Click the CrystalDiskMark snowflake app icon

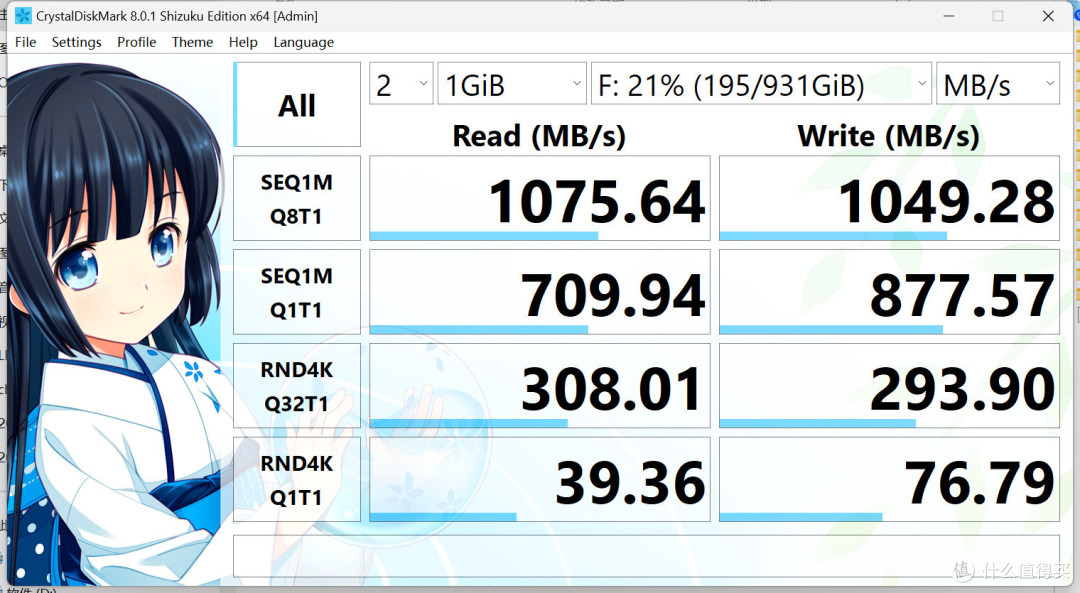coord(23,16)
